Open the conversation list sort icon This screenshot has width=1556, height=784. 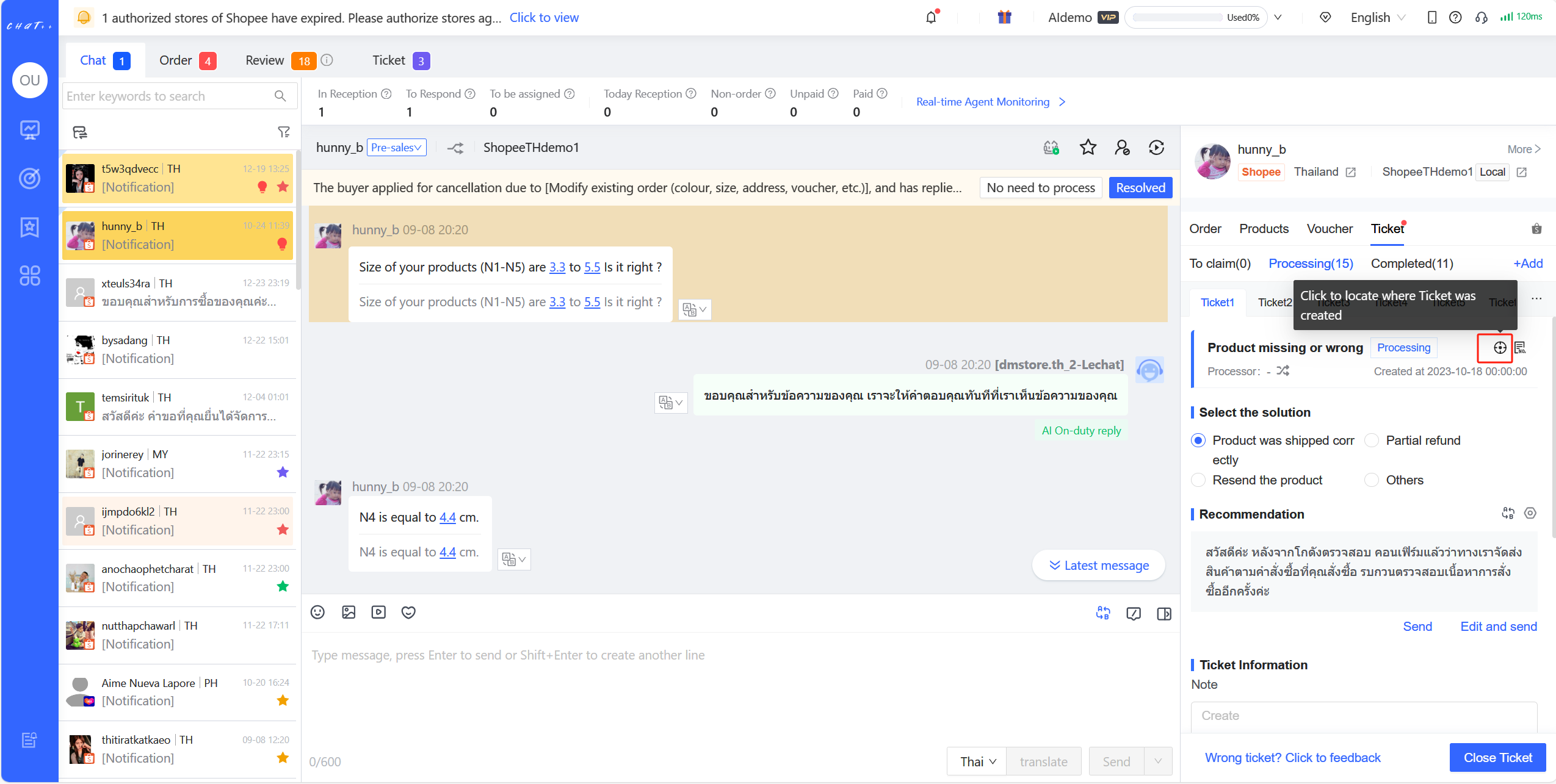(80, 132)
